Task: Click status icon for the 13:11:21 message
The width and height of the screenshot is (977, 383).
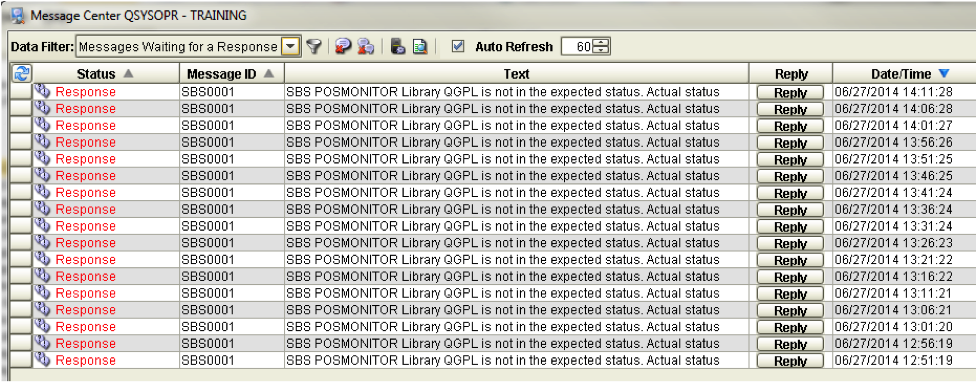Action: (x=42, y=293)
